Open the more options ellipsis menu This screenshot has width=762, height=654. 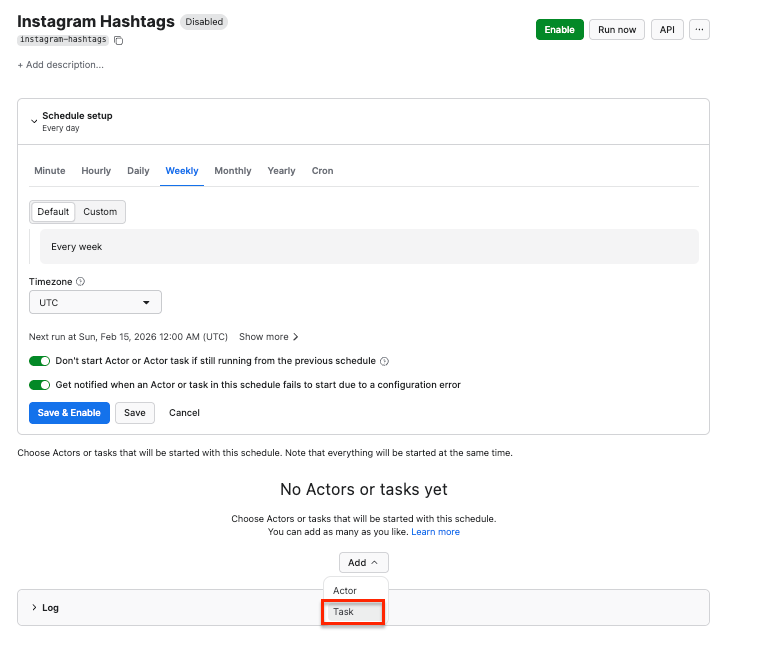(x=699, y=30)
